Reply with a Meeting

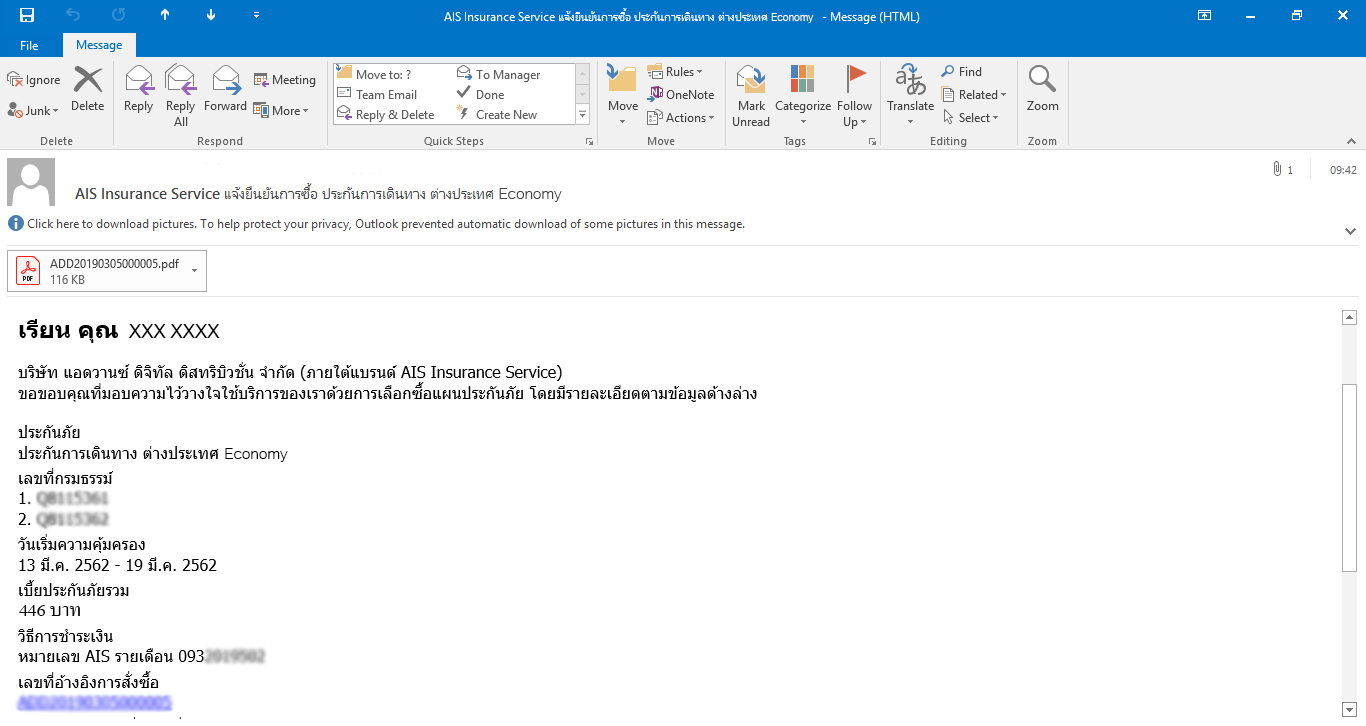click(284, 80)
